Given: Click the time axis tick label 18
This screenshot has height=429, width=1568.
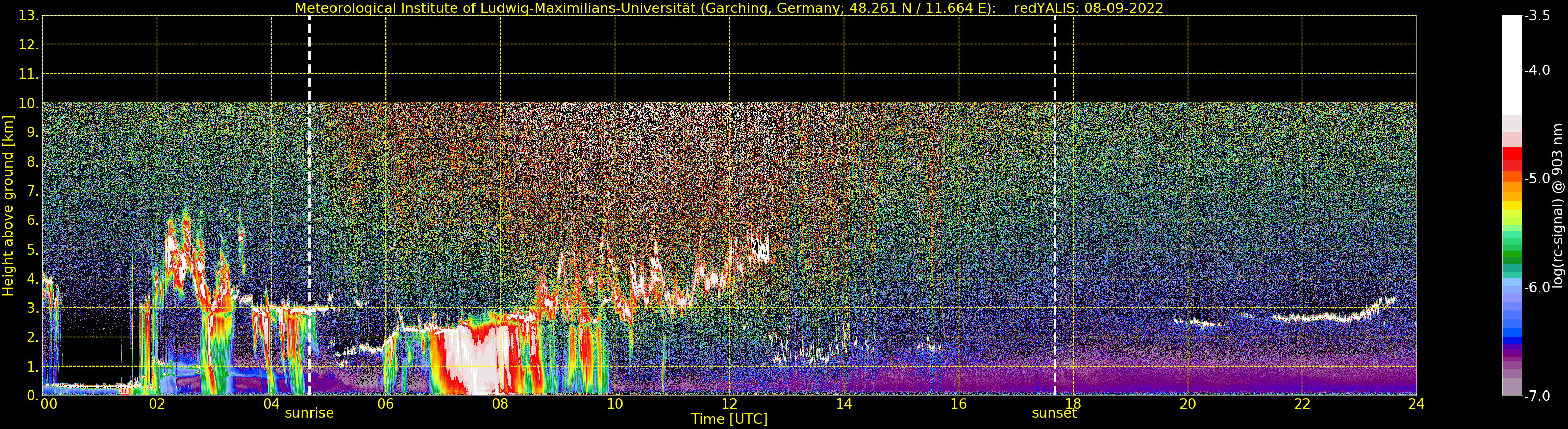Looking at the screenshot, I should point(1073,404).
